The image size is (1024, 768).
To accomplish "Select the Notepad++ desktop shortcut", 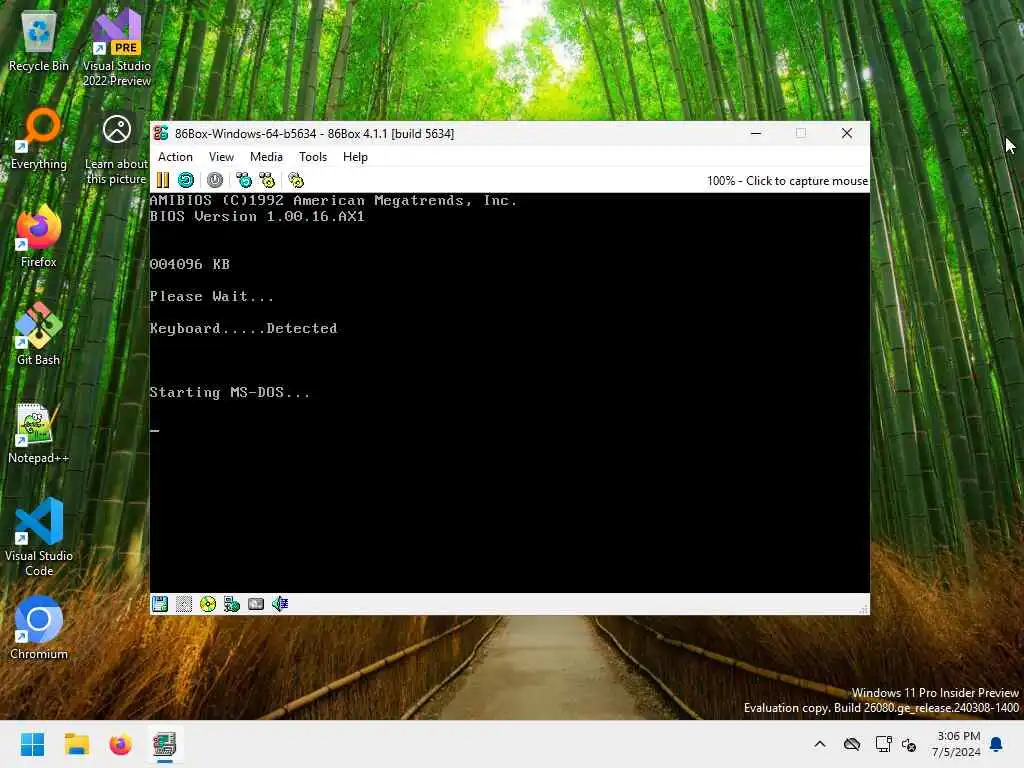I will click(39, 432).
